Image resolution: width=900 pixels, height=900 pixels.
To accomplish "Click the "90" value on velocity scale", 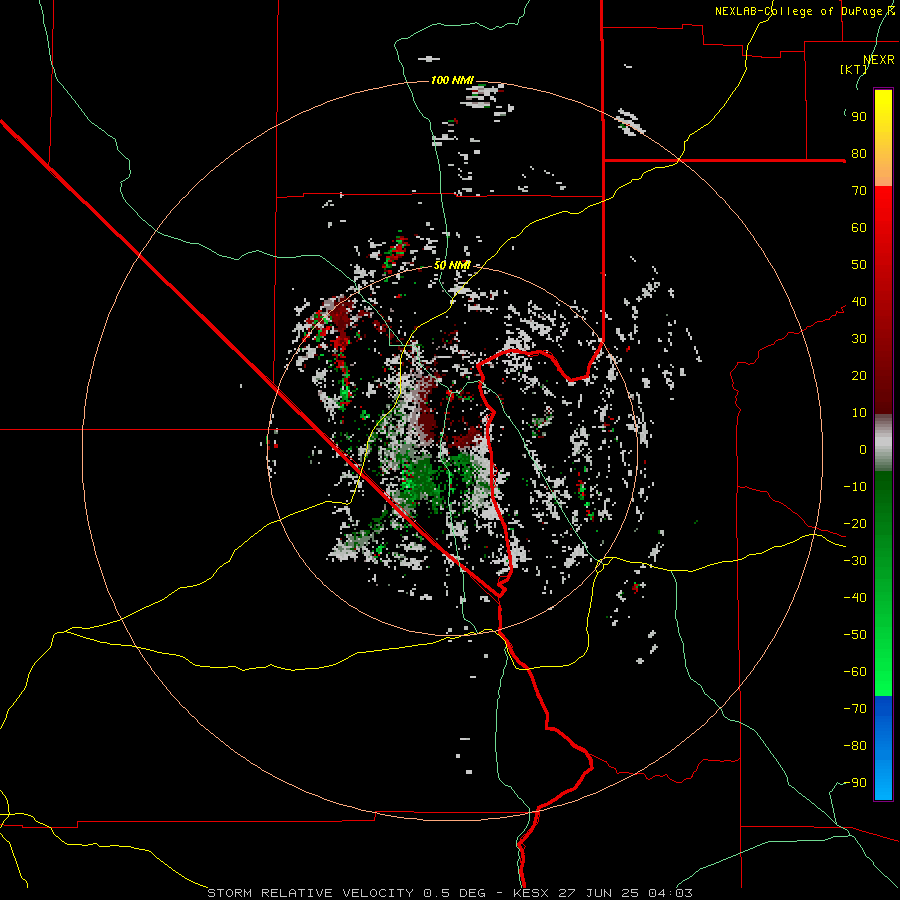I will coord(859,117).
